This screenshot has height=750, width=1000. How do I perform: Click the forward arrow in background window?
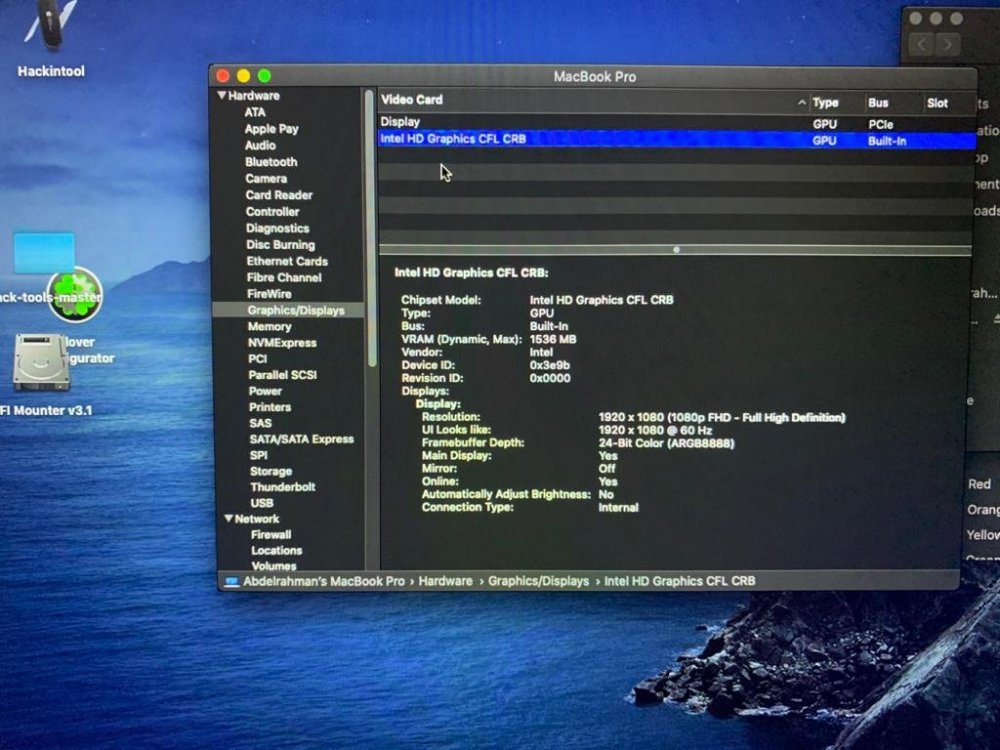(948, 44)
